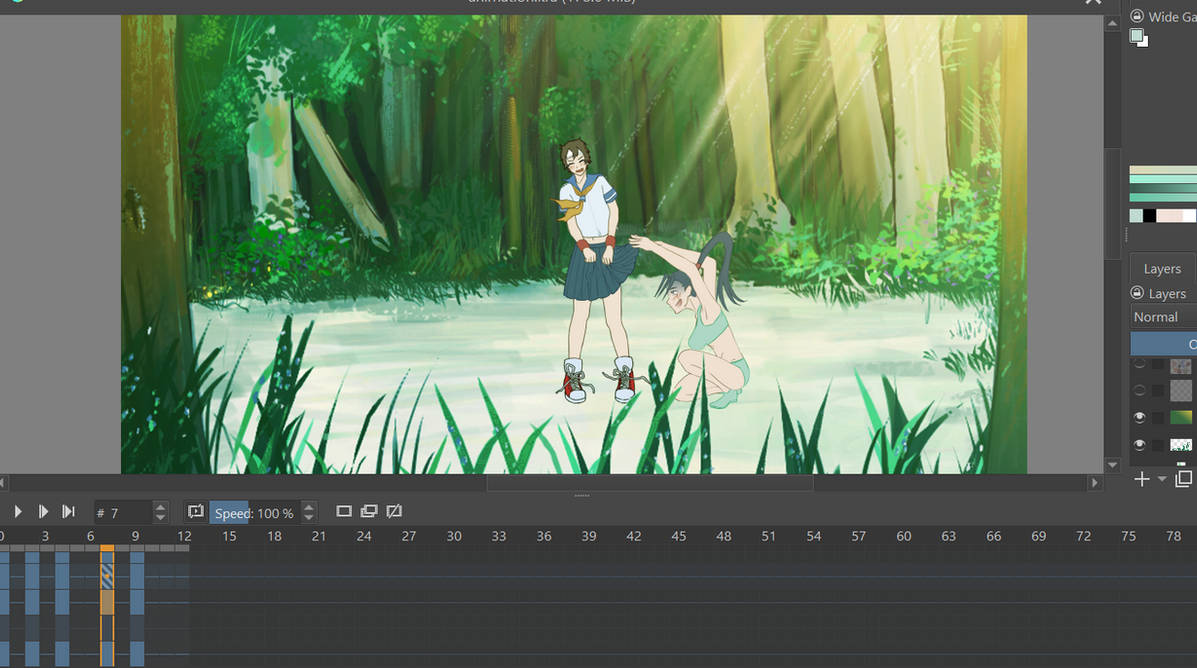Choose the pale pink color history swatch

click(x=1169, y=216)
